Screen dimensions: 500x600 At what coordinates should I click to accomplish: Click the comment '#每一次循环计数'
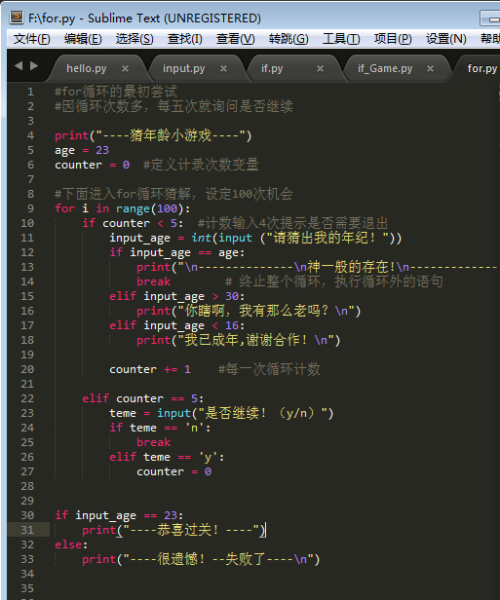point(269,369)
